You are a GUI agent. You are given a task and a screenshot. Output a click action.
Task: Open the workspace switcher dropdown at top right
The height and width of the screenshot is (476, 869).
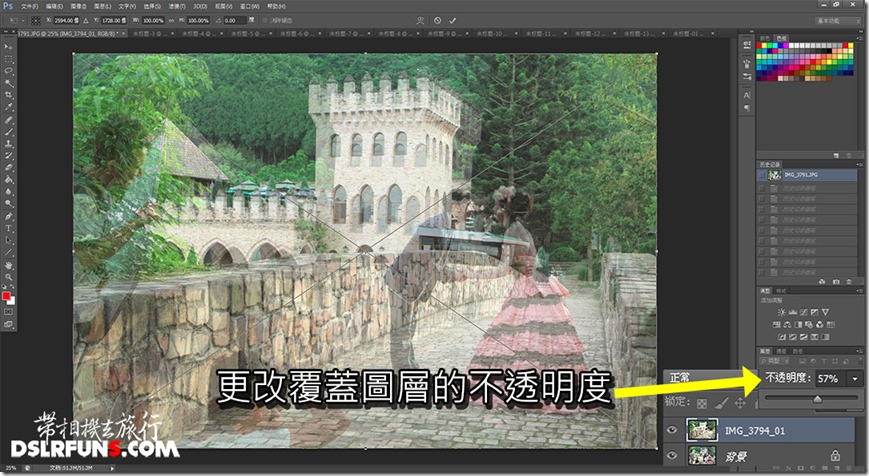coord(828,20)
